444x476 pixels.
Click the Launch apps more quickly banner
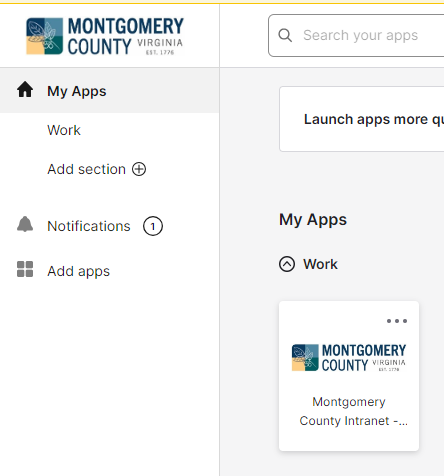(362, 119)
